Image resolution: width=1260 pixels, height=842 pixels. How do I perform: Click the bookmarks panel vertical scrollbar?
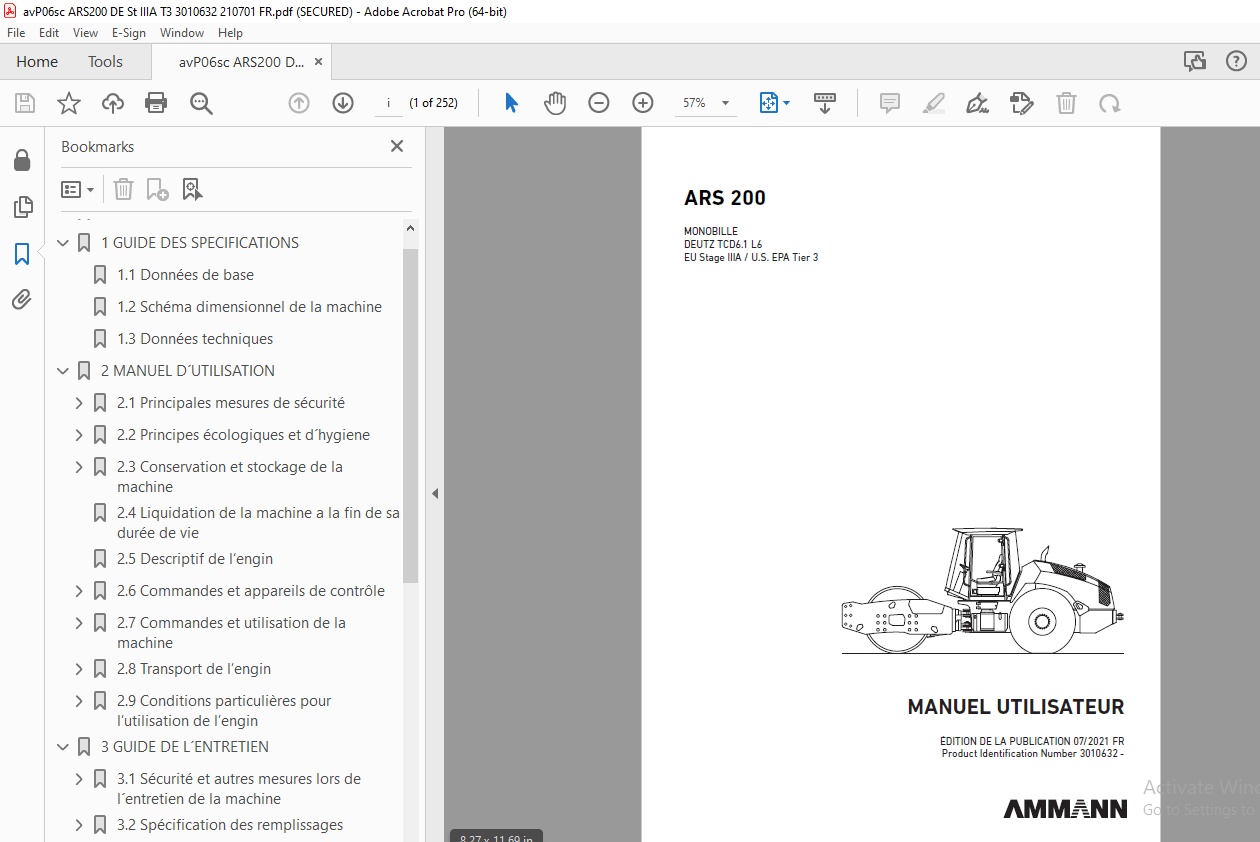(411, 415)
